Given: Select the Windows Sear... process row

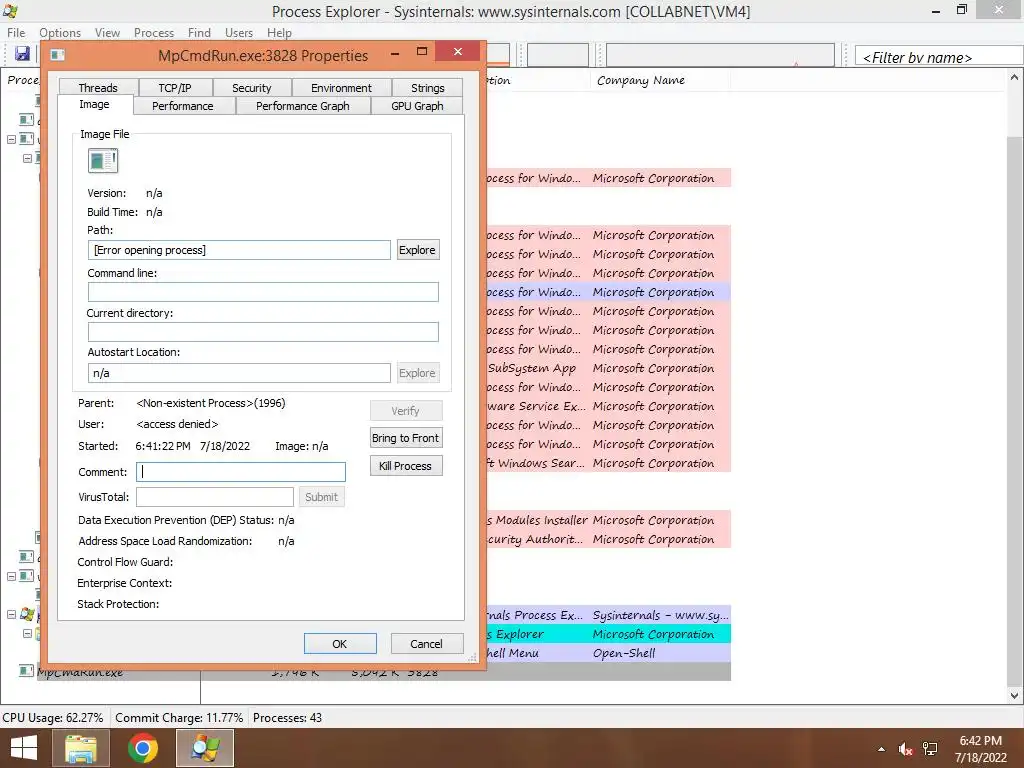Looking at the screenshot, I should click(609, 463).
